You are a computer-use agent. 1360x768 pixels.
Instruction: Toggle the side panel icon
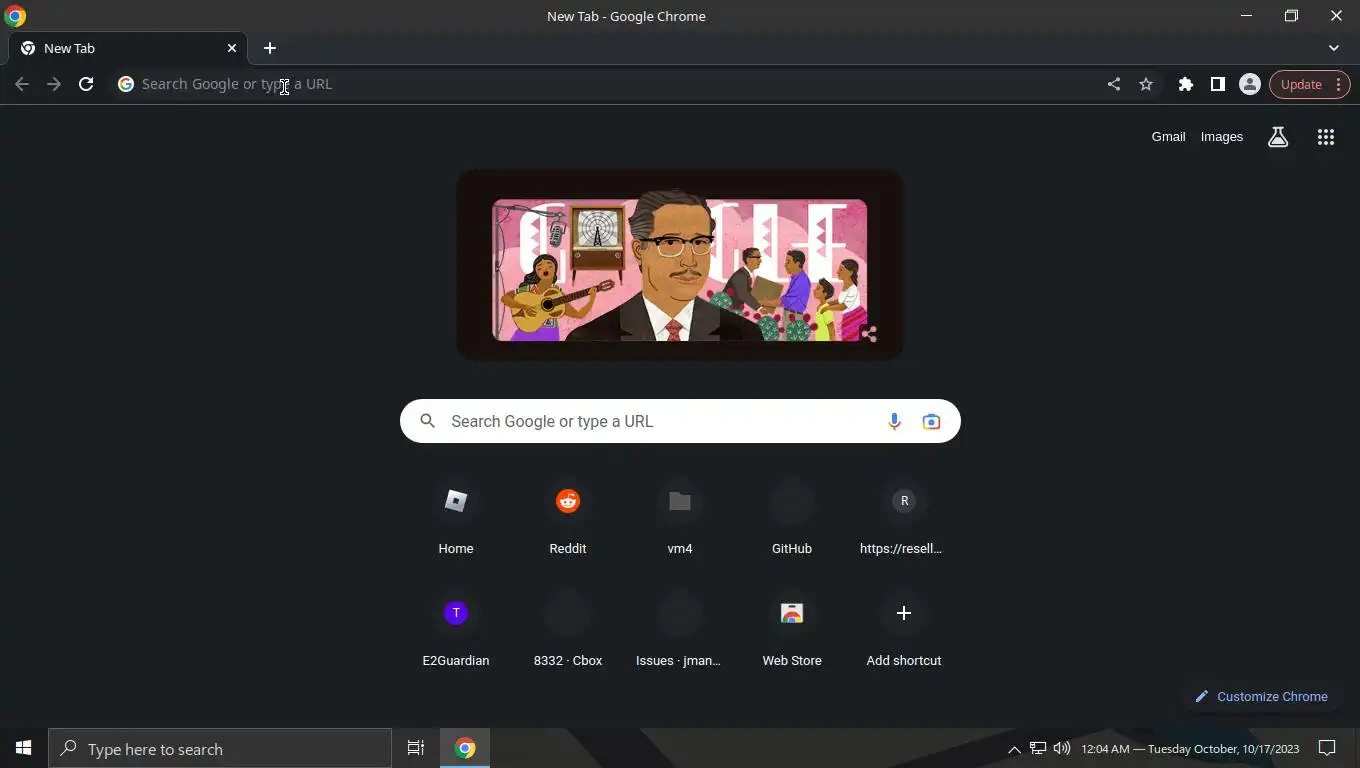(1218, 84)
